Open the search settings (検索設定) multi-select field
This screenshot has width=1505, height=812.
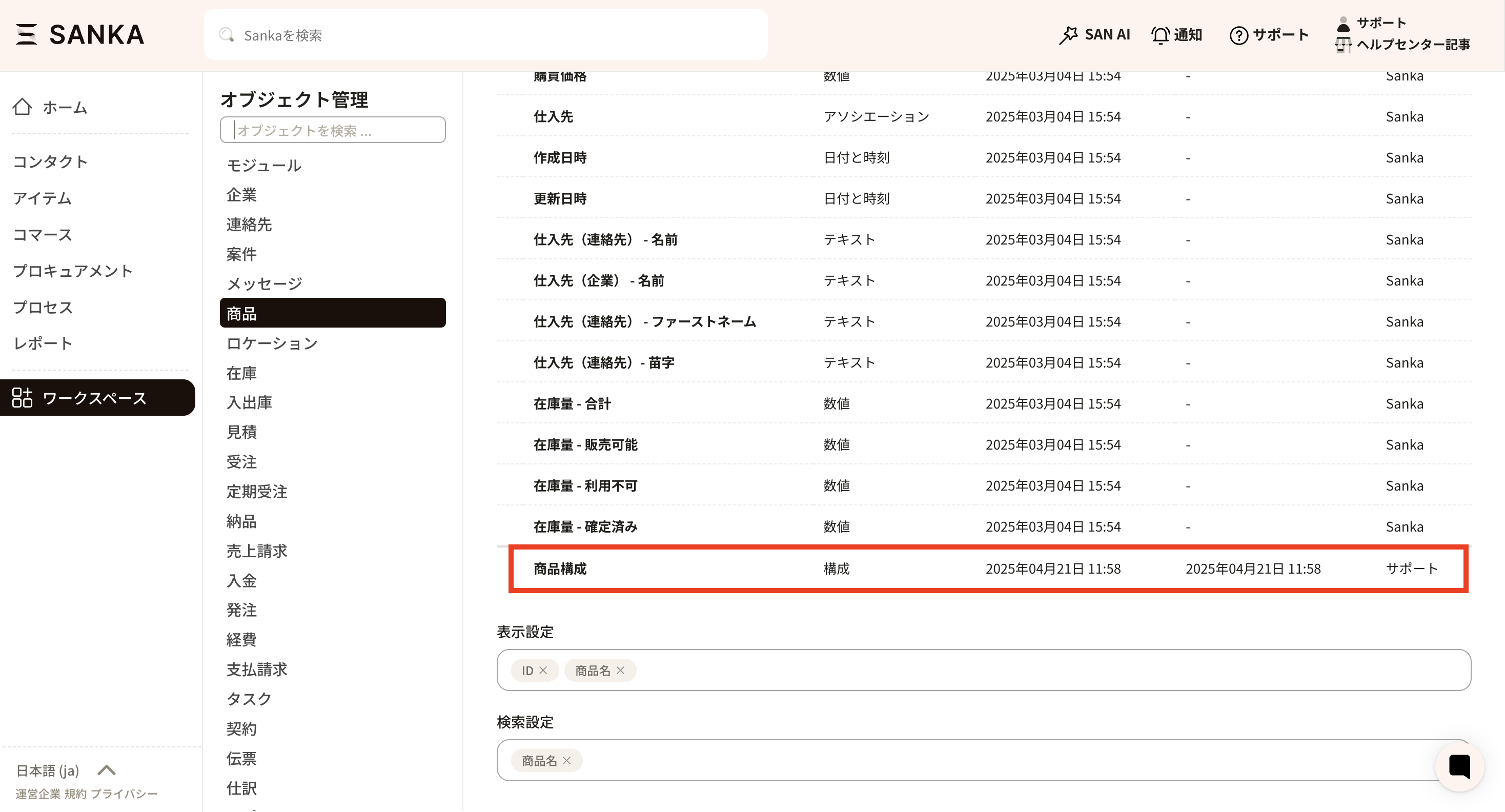click(x=993, y=761)
